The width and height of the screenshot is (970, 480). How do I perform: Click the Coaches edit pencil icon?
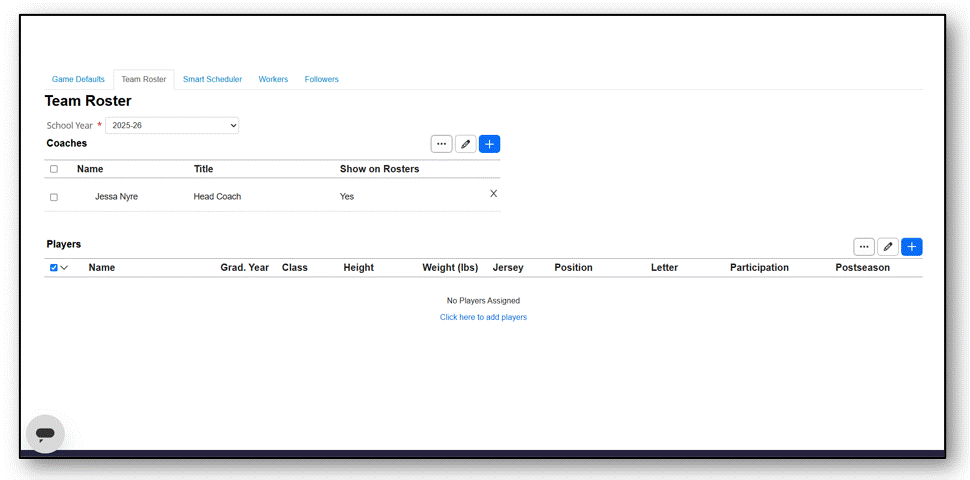point(466,144)
